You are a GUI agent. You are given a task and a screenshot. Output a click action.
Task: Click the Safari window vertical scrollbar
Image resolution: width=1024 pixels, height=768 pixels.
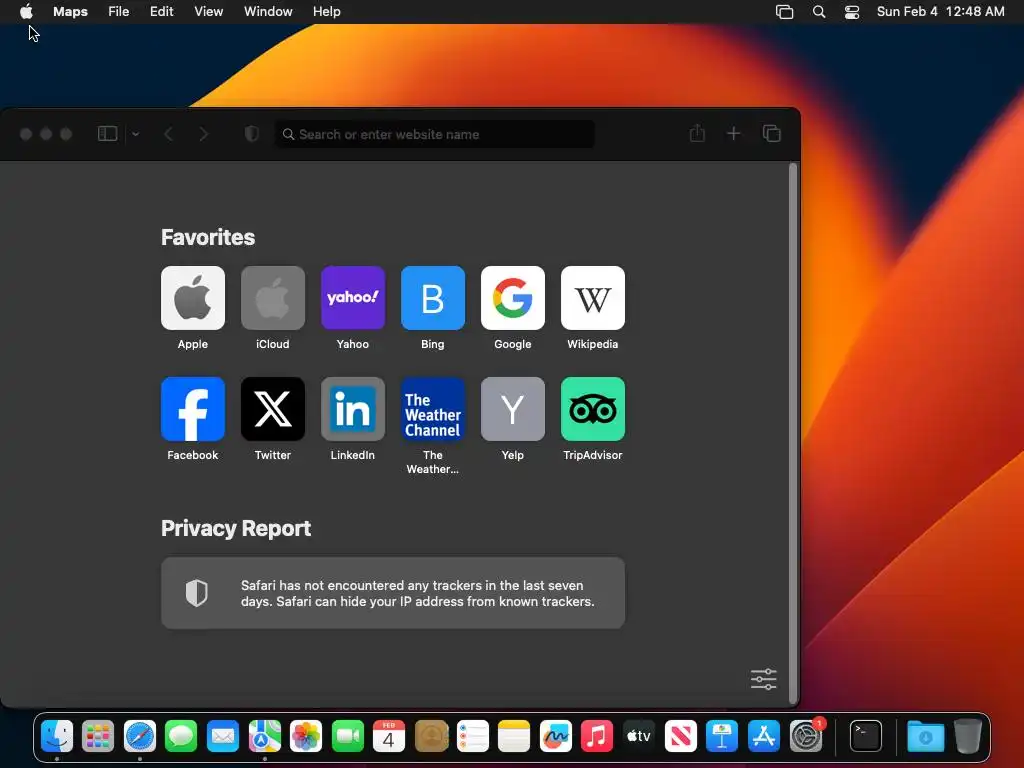[x=793, y=433]
